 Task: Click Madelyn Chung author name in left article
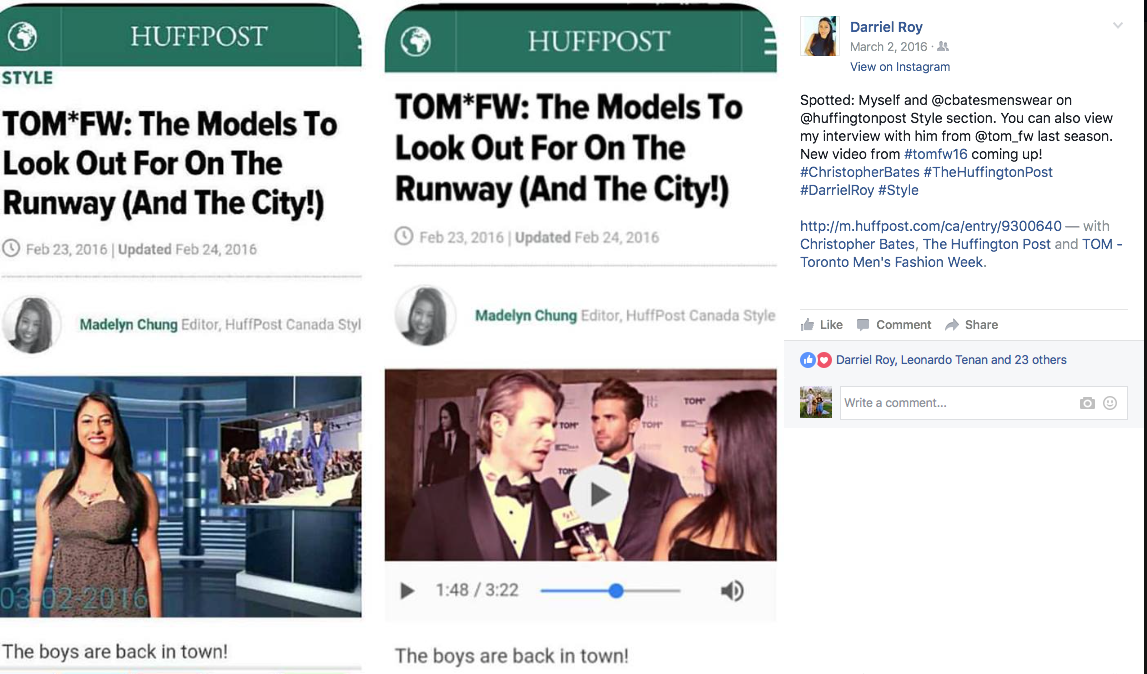click(x=128, y=324)
